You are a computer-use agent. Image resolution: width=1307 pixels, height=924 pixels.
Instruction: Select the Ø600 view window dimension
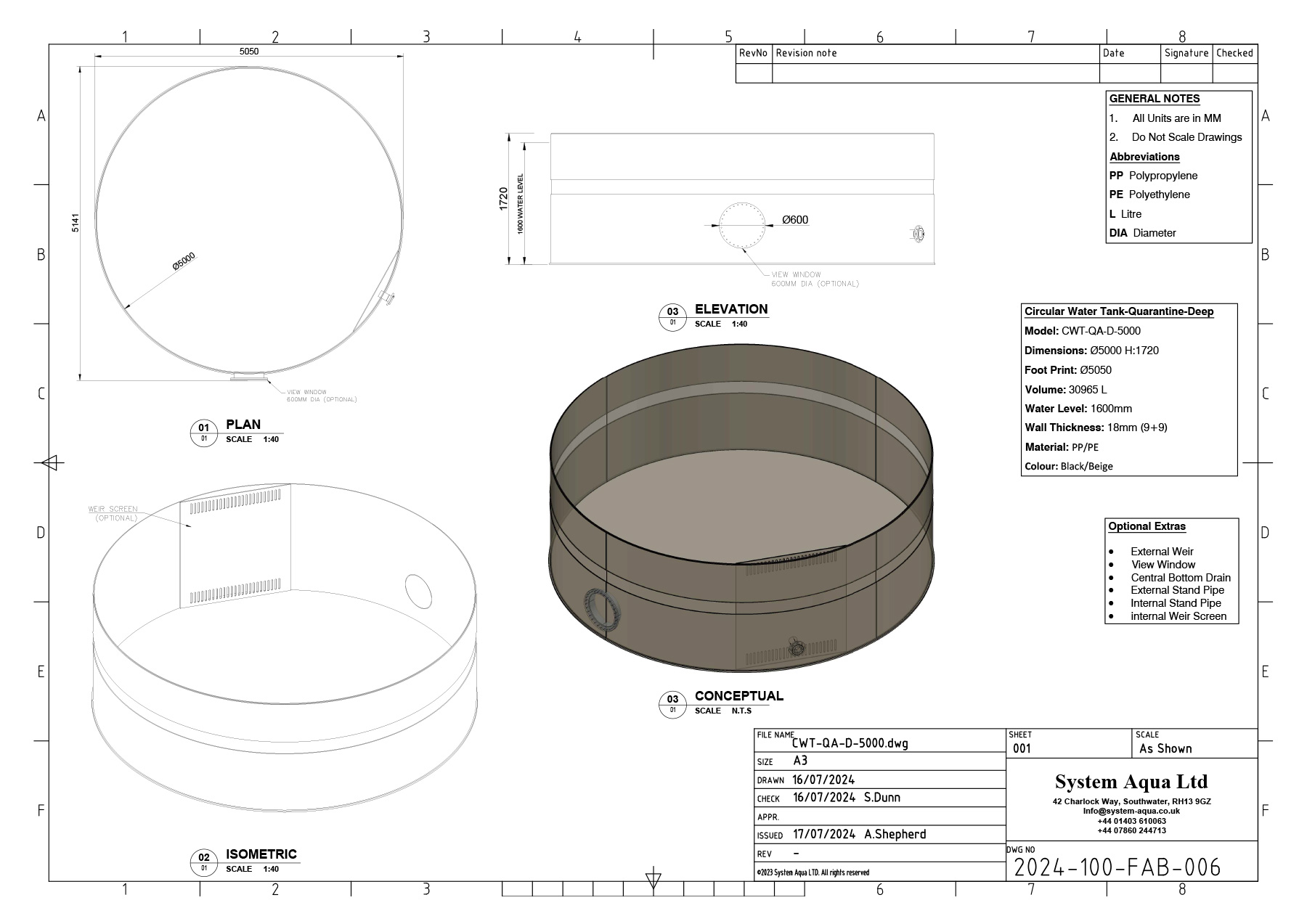795,220
